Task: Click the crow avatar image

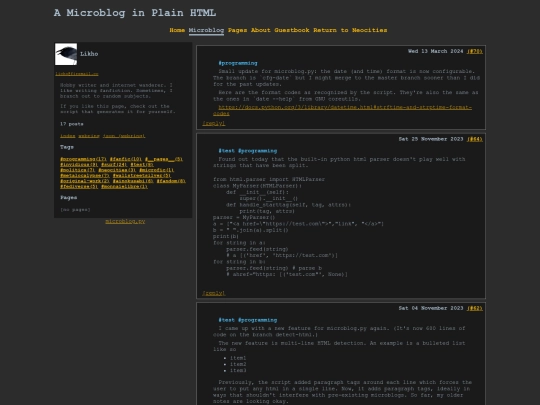Action: click(66, 54)
